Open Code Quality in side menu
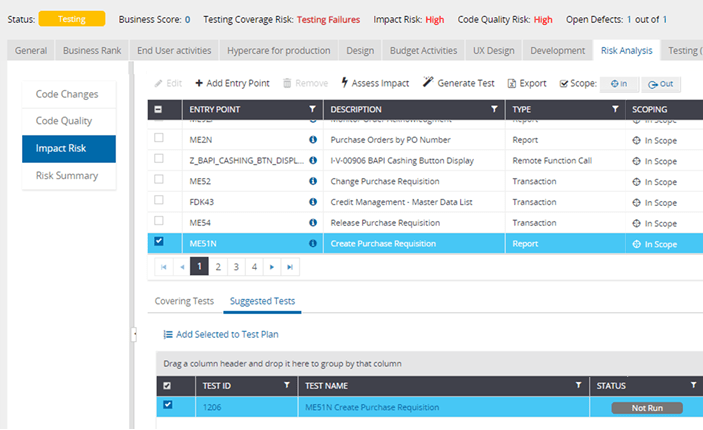The width and height of the screenshot is (703, 430). 69,121
